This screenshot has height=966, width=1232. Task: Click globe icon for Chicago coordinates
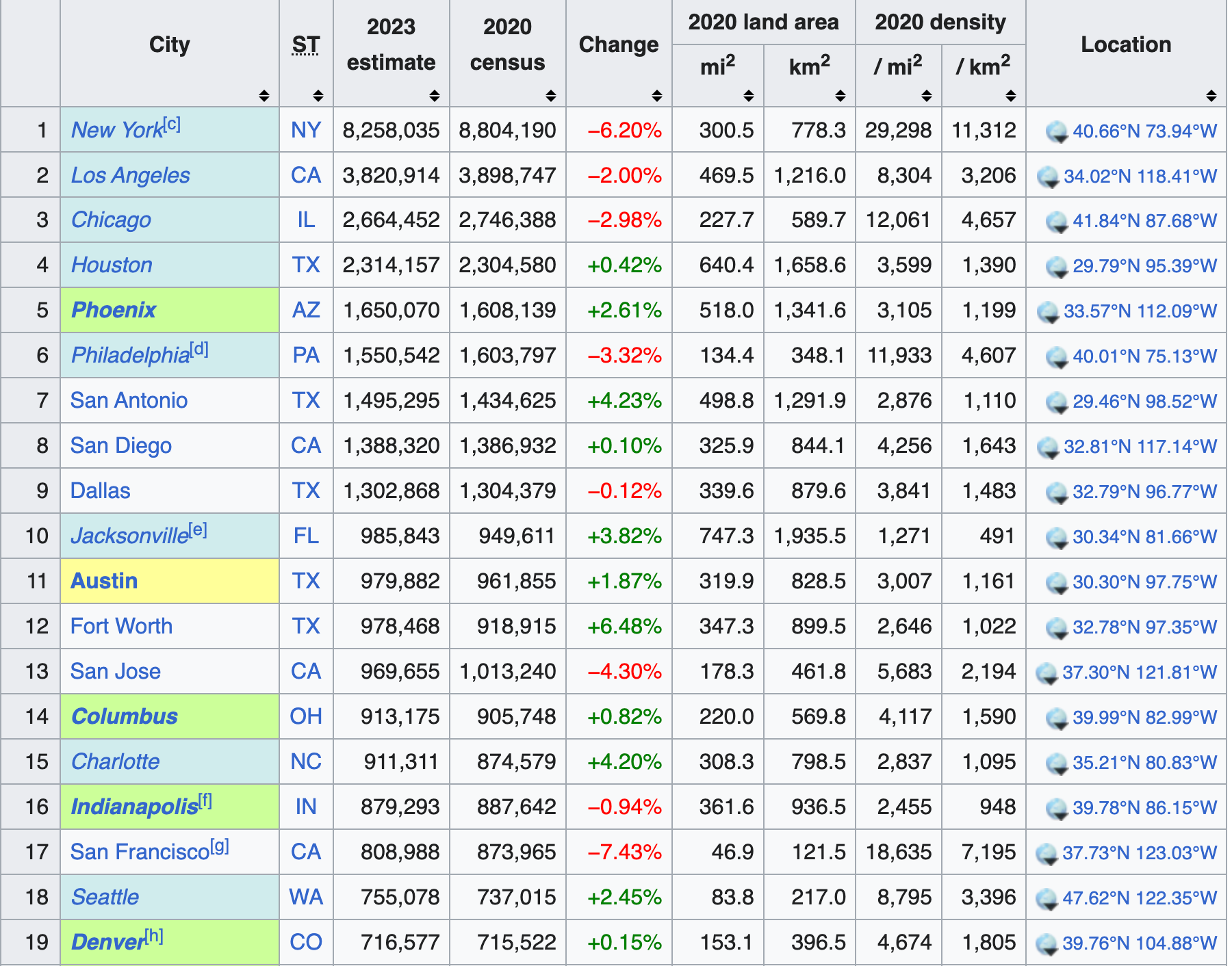tap(1057, 222)
